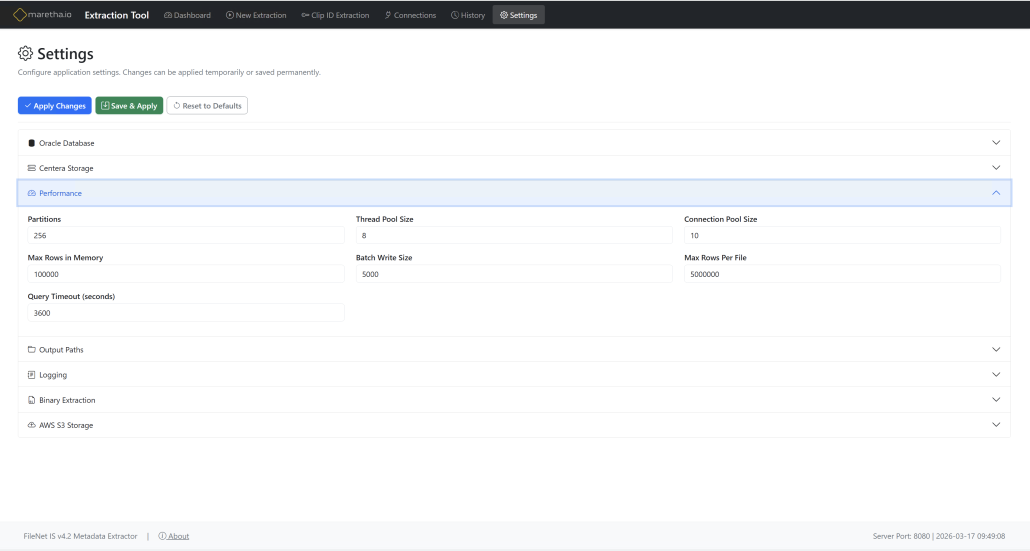This screenshot has height=551, width=1030.
Task: Expand the AWS S3 Storage section chevron
Action: (996, 424)
